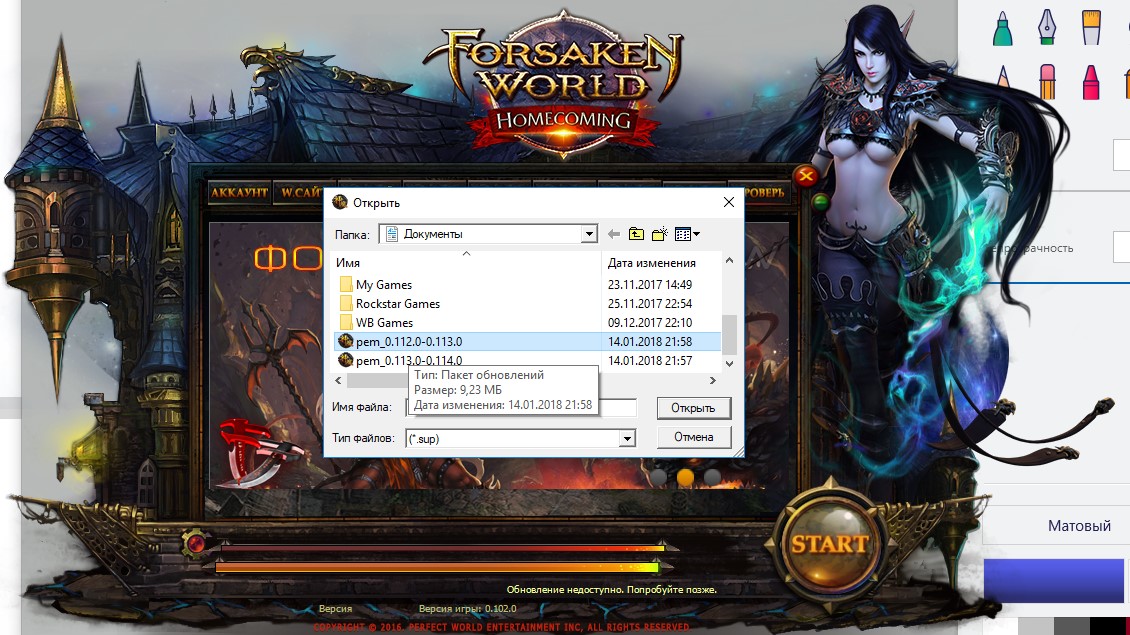Click the document icon beside Документы

(x=391, y=234)
